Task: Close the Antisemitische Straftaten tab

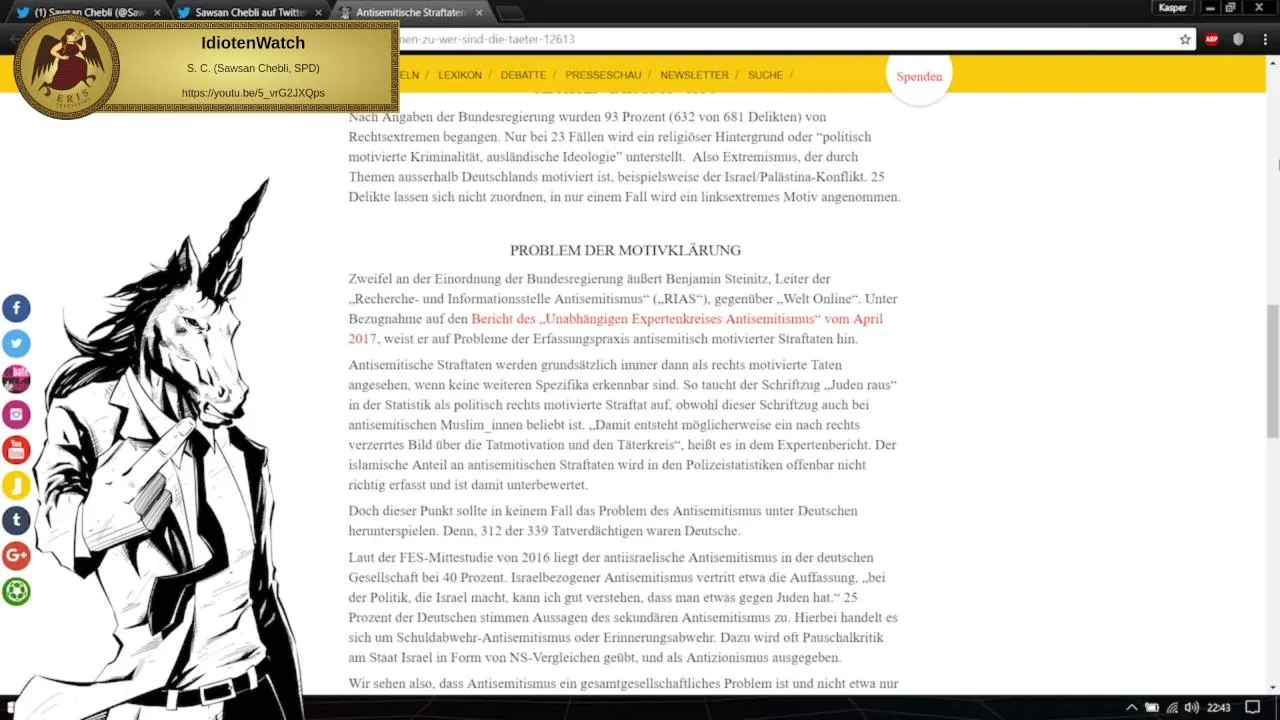Action: tap(479, 12)
